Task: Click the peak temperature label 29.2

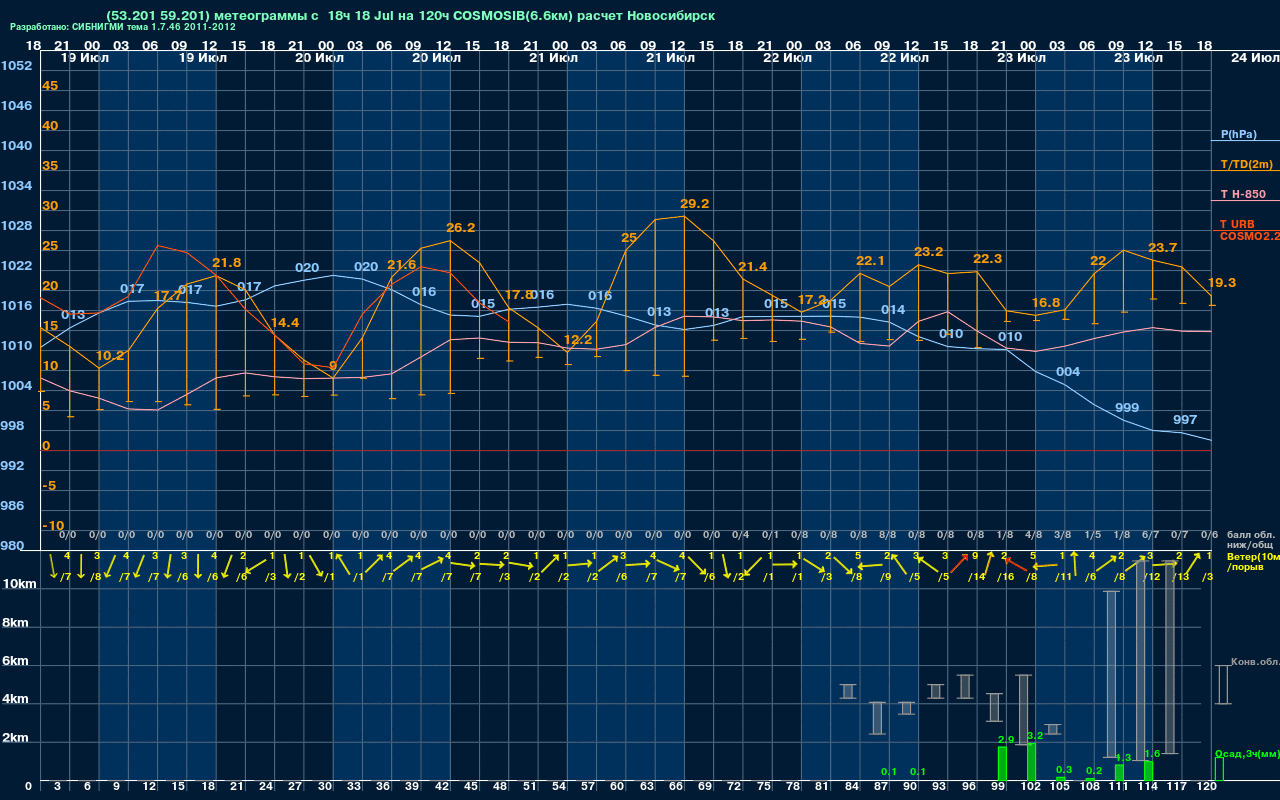Action: (693, 203)
